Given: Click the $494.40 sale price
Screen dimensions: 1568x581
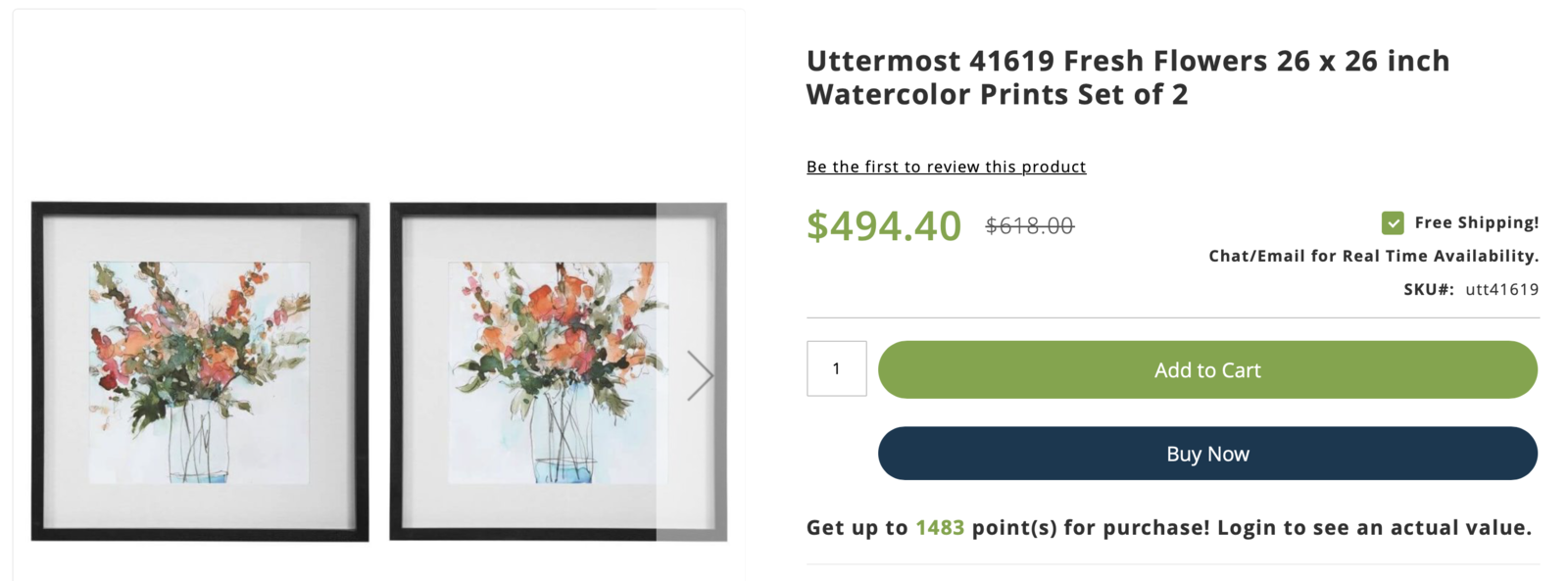Looking at the screenshot, I should click(884, 225).
